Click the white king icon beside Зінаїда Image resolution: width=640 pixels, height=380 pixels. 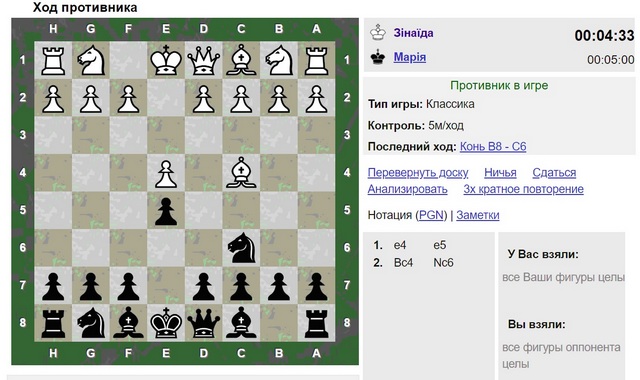378,33
